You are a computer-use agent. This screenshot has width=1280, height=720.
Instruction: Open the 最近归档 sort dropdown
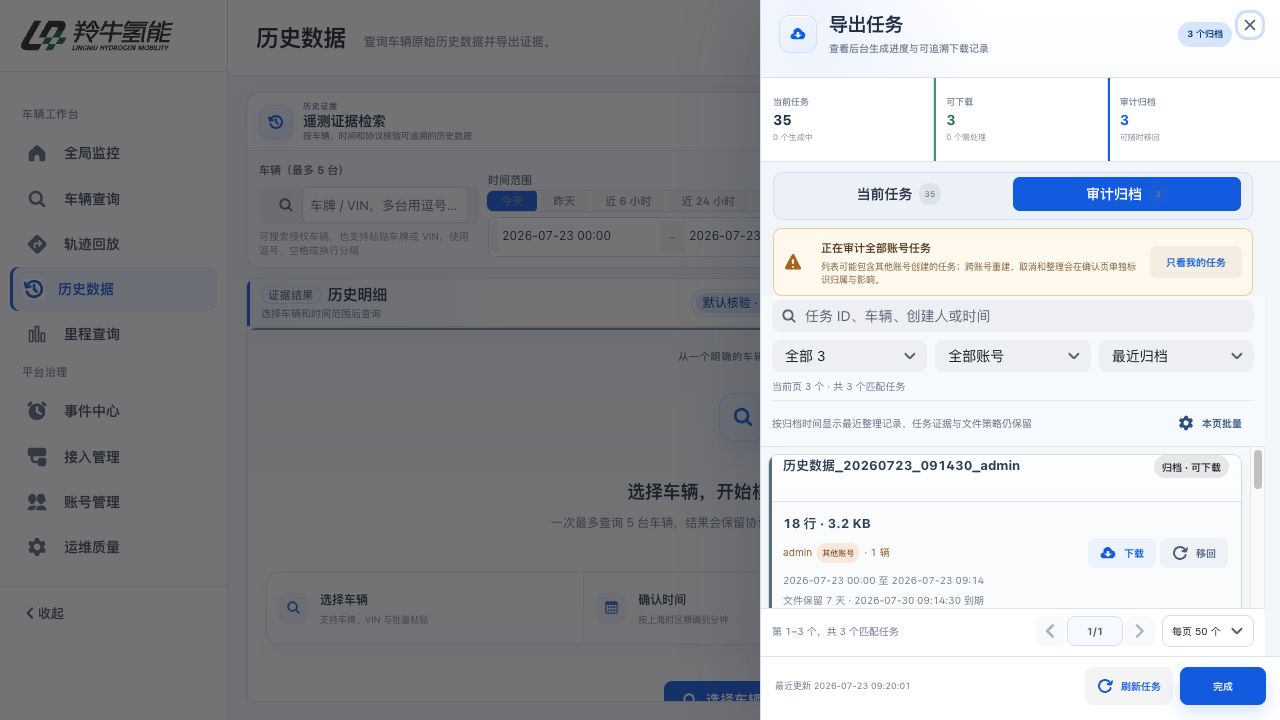1176,356
